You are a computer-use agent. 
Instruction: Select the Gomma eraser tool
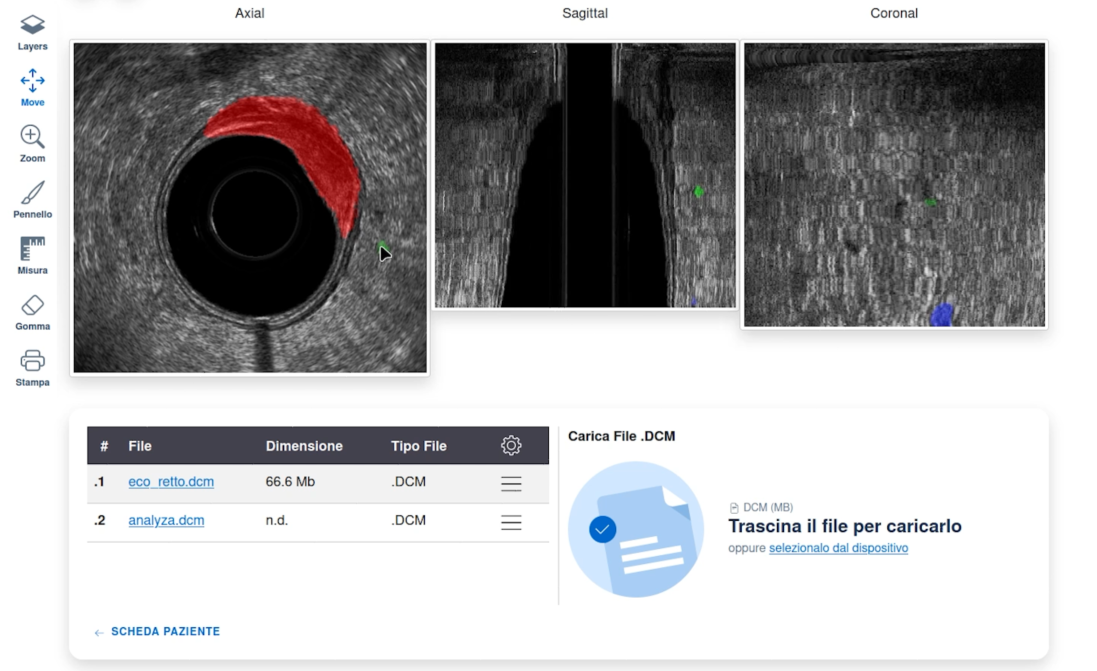click(32, 311)
